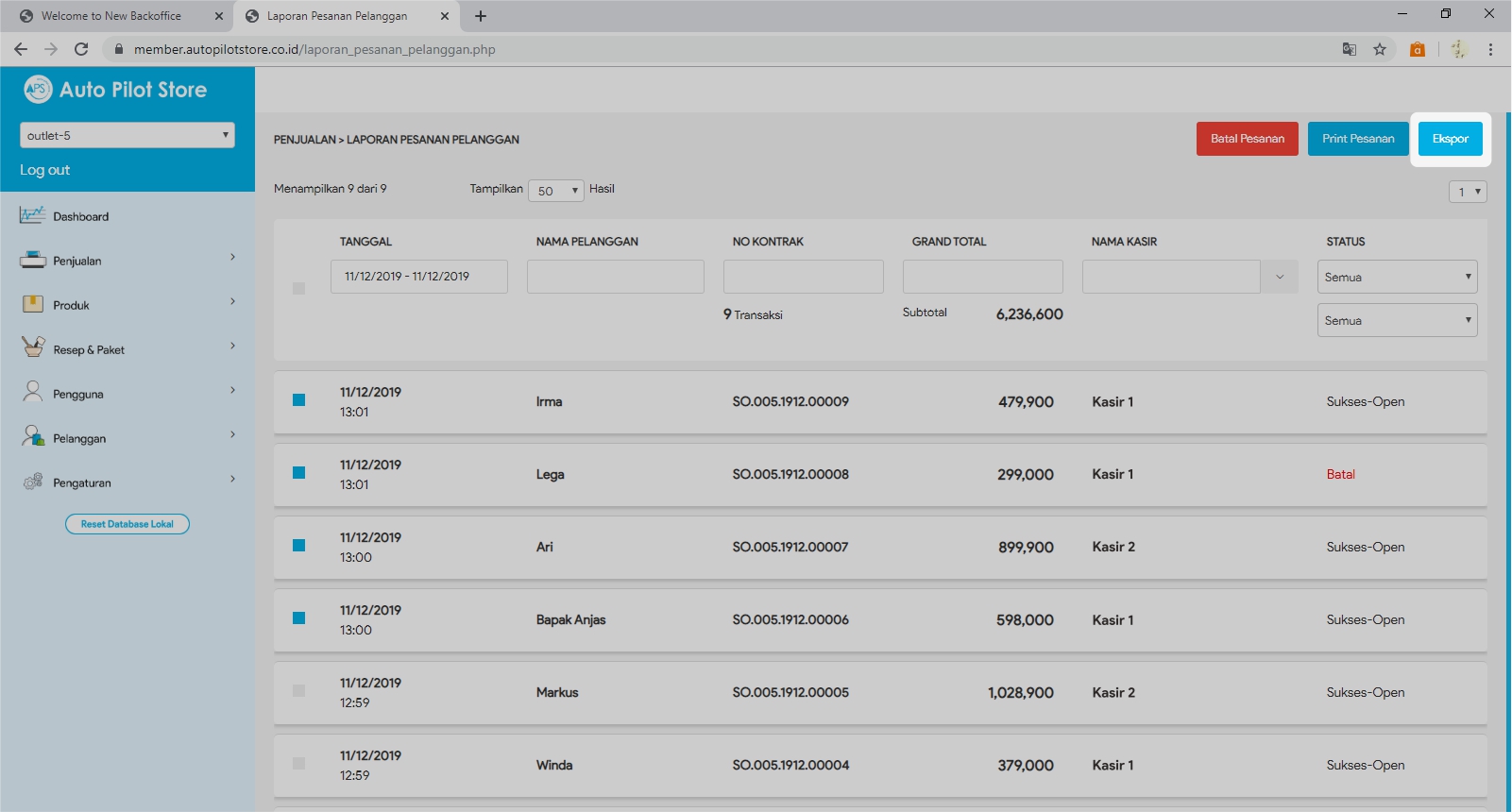
Task: Toggle the checkbox for Markus's order
Action: pos(298,691)
